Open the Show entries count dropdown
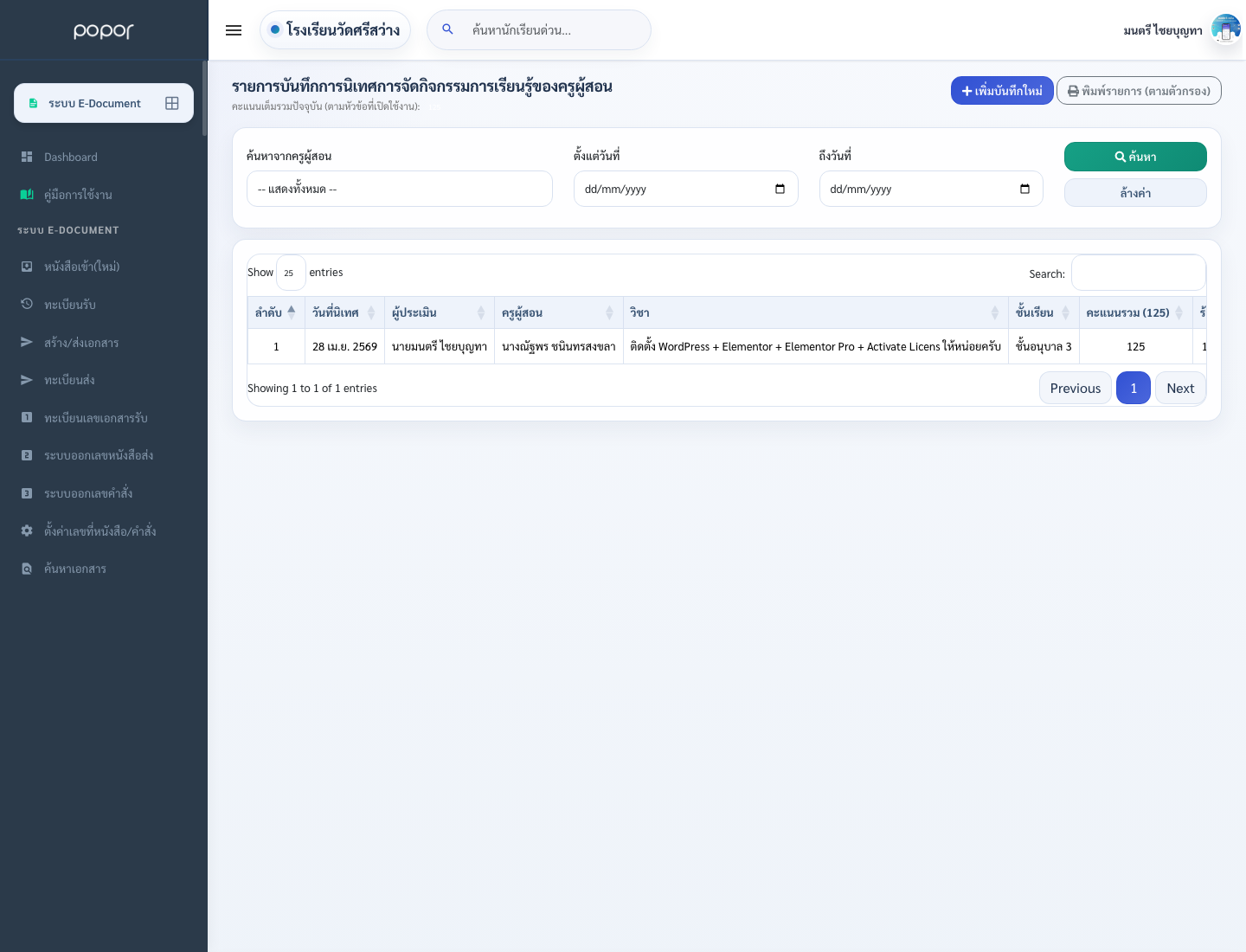Image resolution: width=1246 pixels, height=952 pixels. (x=291, y=273)
